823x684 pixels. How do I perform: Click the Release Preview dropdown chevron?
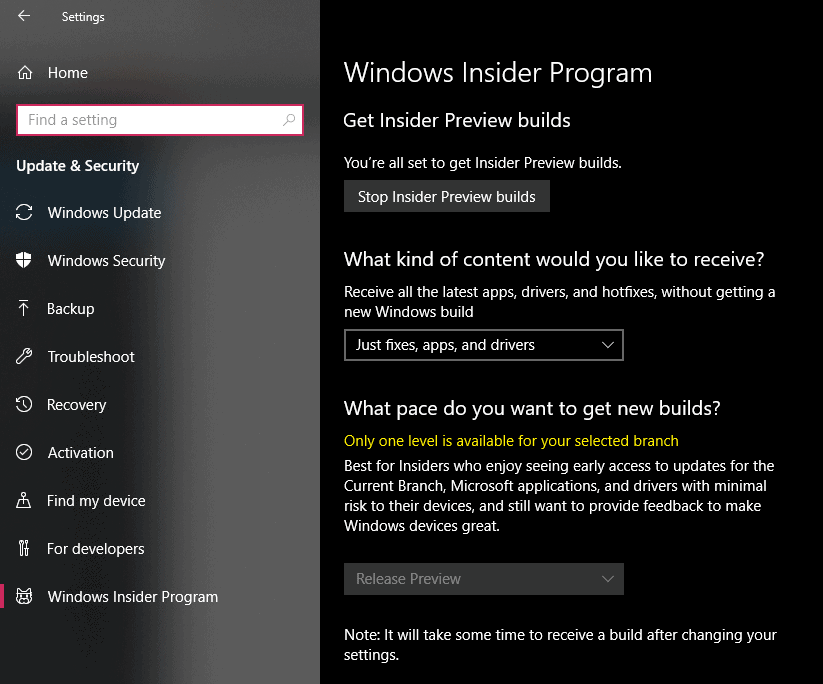coord(608,579)
